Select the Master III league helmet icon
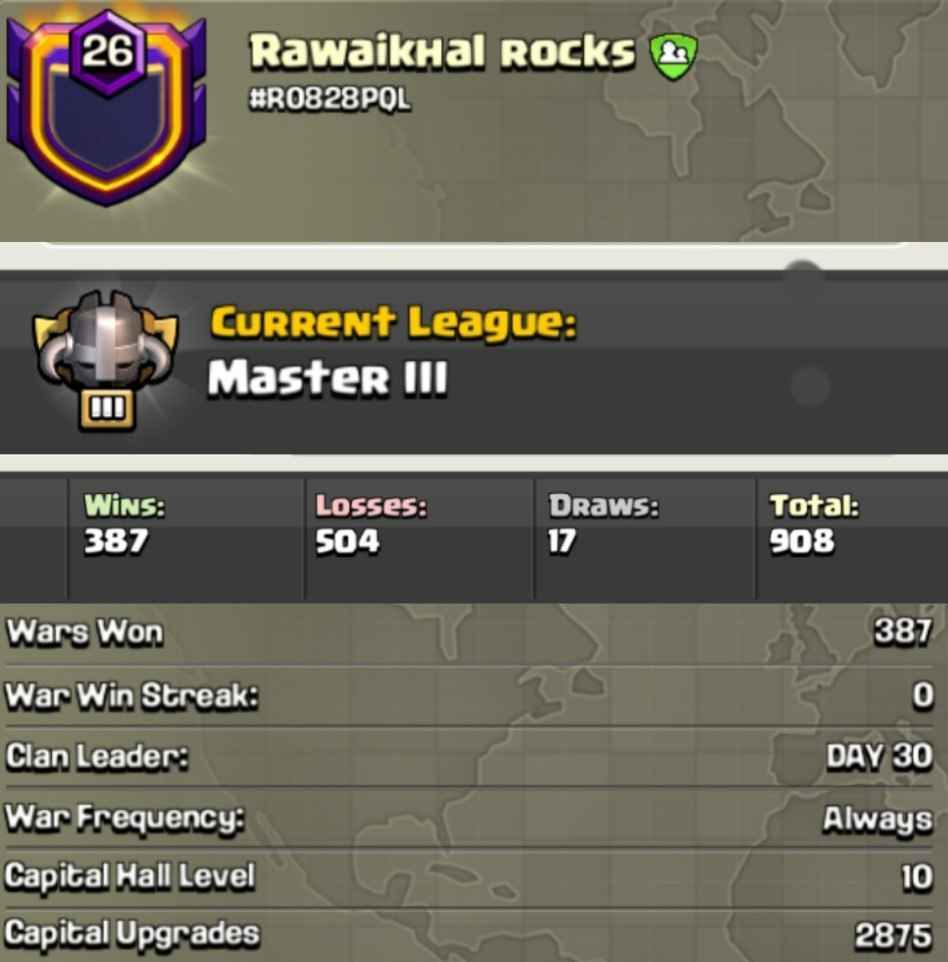Screen dimensions: 948x962 (106, 359)
